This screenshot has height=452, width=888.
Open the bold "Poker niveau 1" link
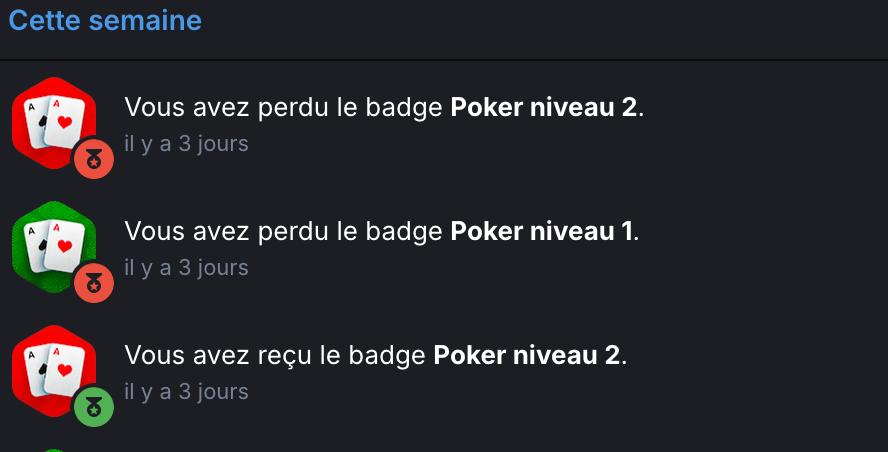pyautogui.click(x=541, y=231)
